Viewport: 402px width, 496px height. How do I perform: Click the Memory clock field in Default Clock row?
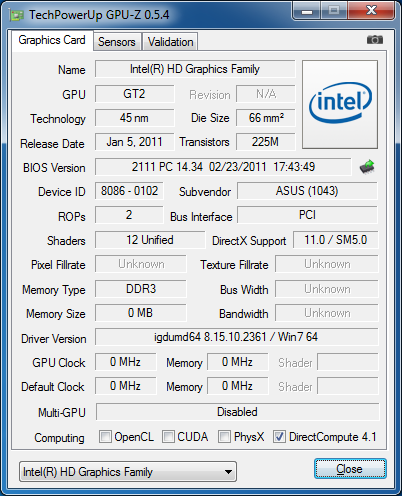click(x=237, y=386)
